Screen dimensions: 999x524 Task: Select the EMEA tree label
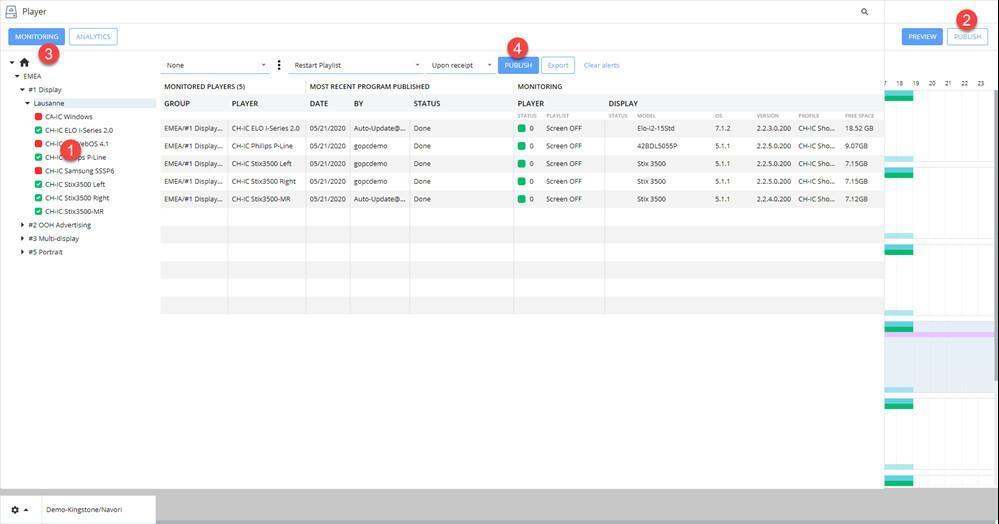pyautogui.click(x=32, y=76)
